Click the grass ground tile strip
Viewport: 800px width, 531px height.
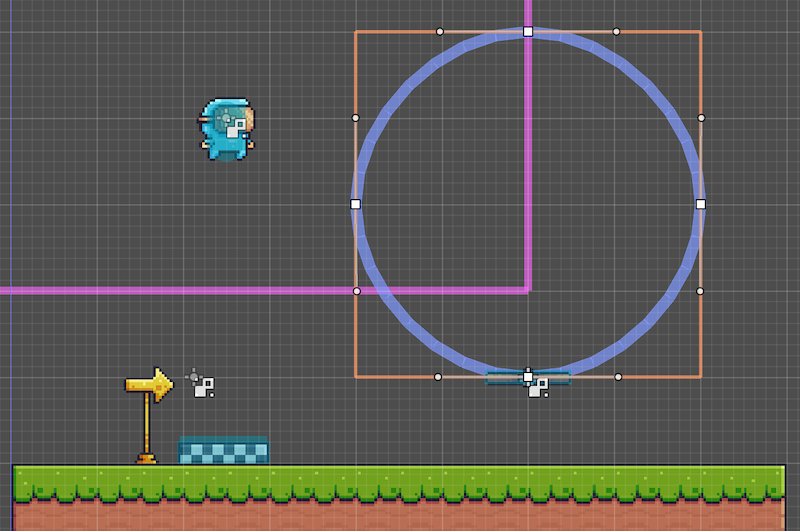400,482
